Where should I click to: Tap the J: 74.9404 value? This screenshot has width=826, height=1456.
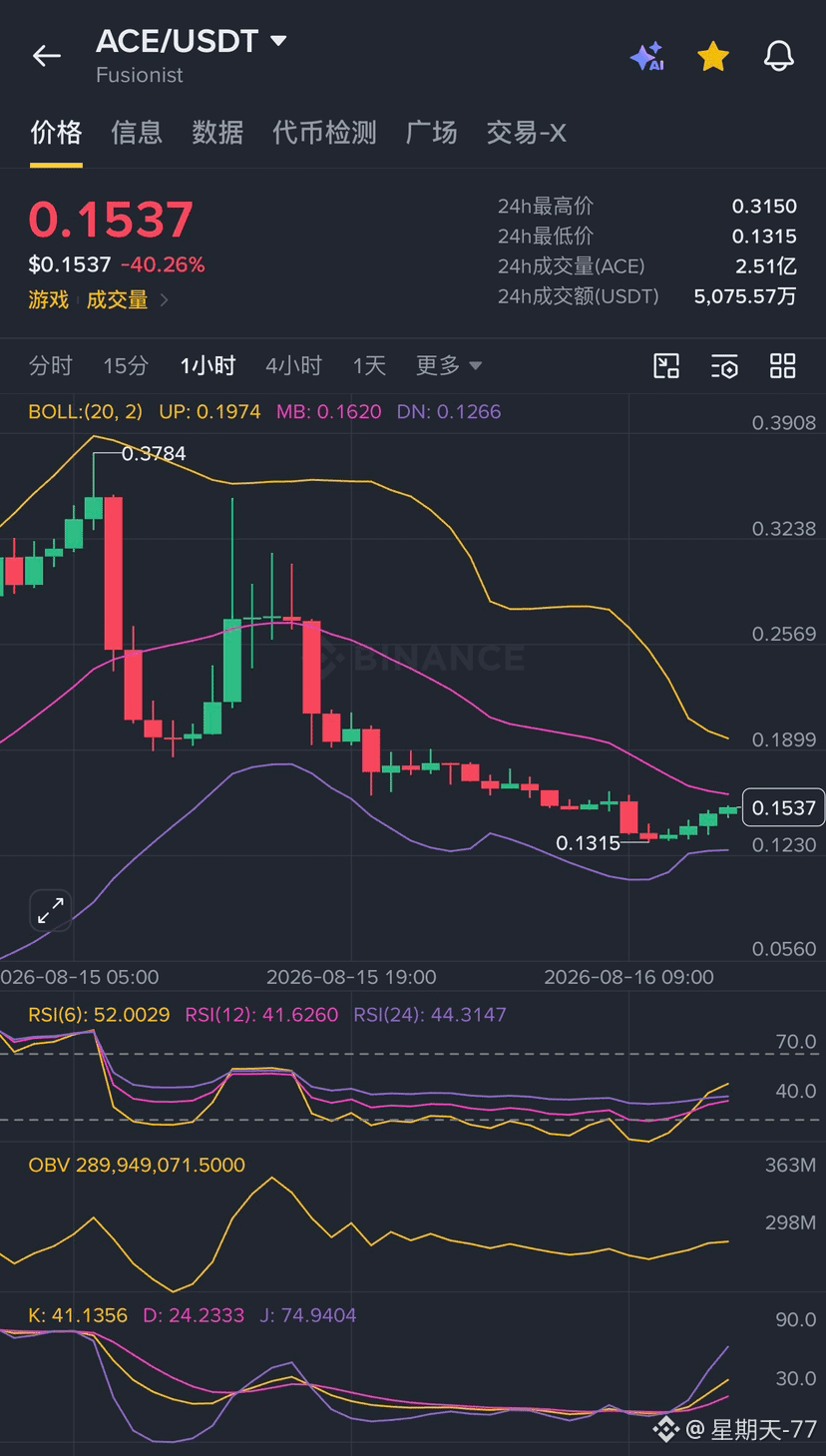[307, 1315]
